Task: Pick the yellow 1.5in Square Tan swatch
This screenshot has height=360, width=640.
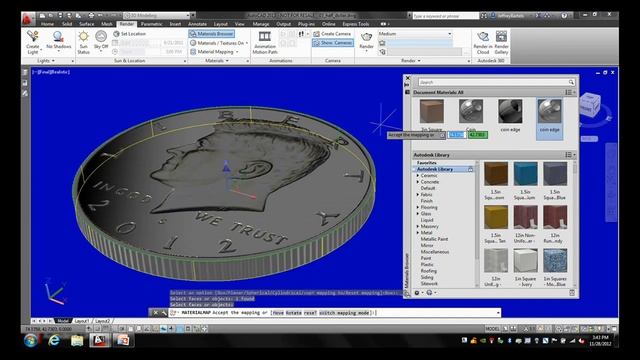Action: (x=496, y=217)
